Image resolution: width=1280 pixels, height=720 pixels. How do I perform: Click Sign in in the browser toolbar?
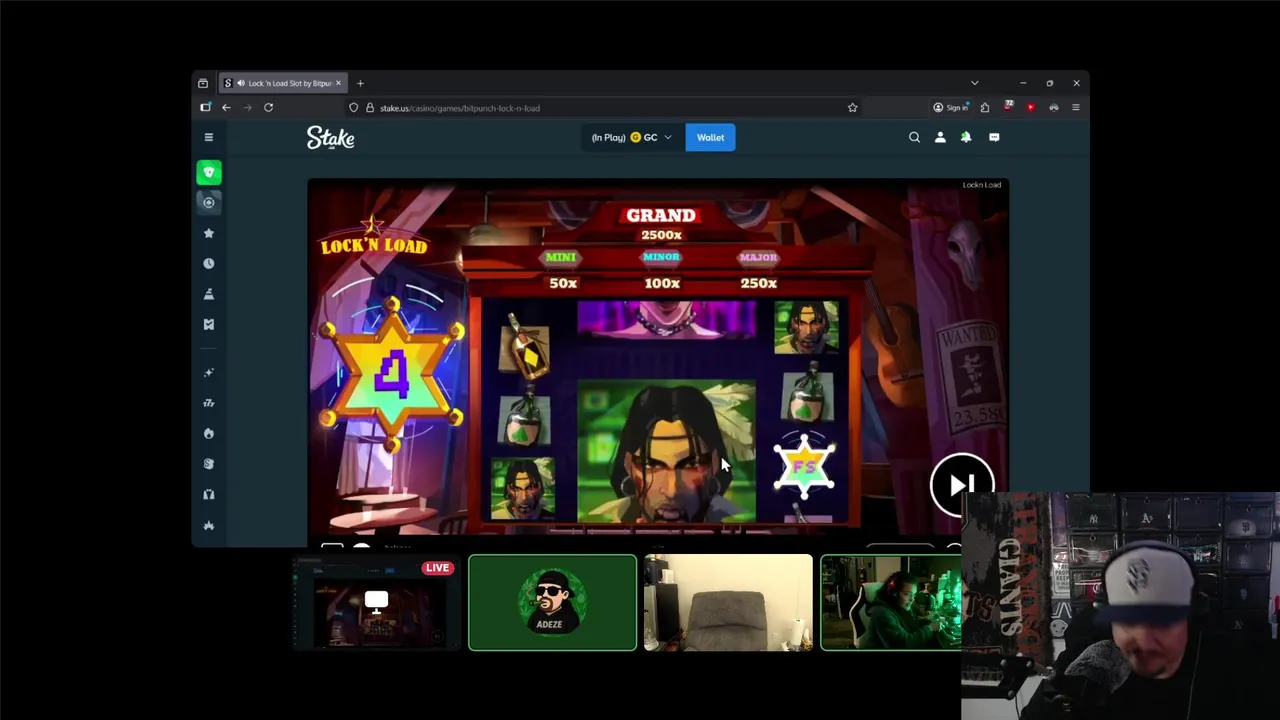[951, 108]
